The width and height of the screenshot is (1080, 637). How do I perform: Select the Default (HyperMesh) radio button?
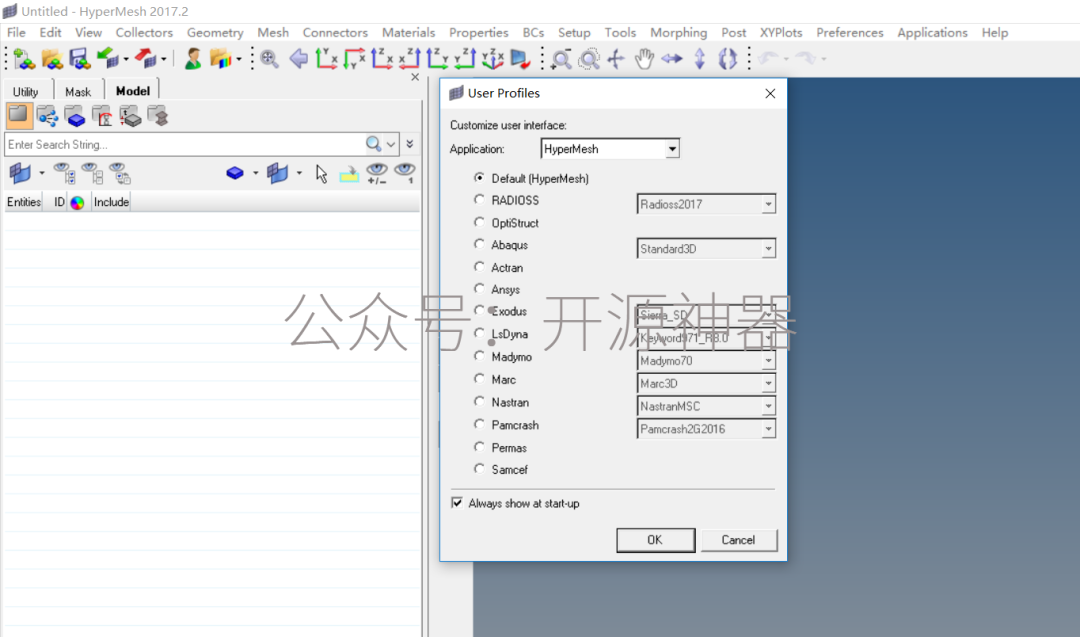click(x=479, y=178)
